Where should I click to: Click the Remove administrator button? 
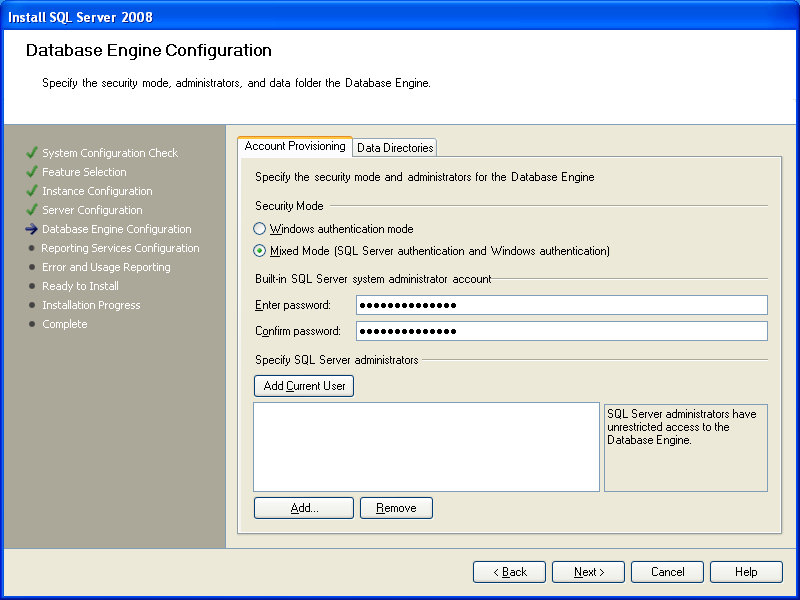click(396, 508)
